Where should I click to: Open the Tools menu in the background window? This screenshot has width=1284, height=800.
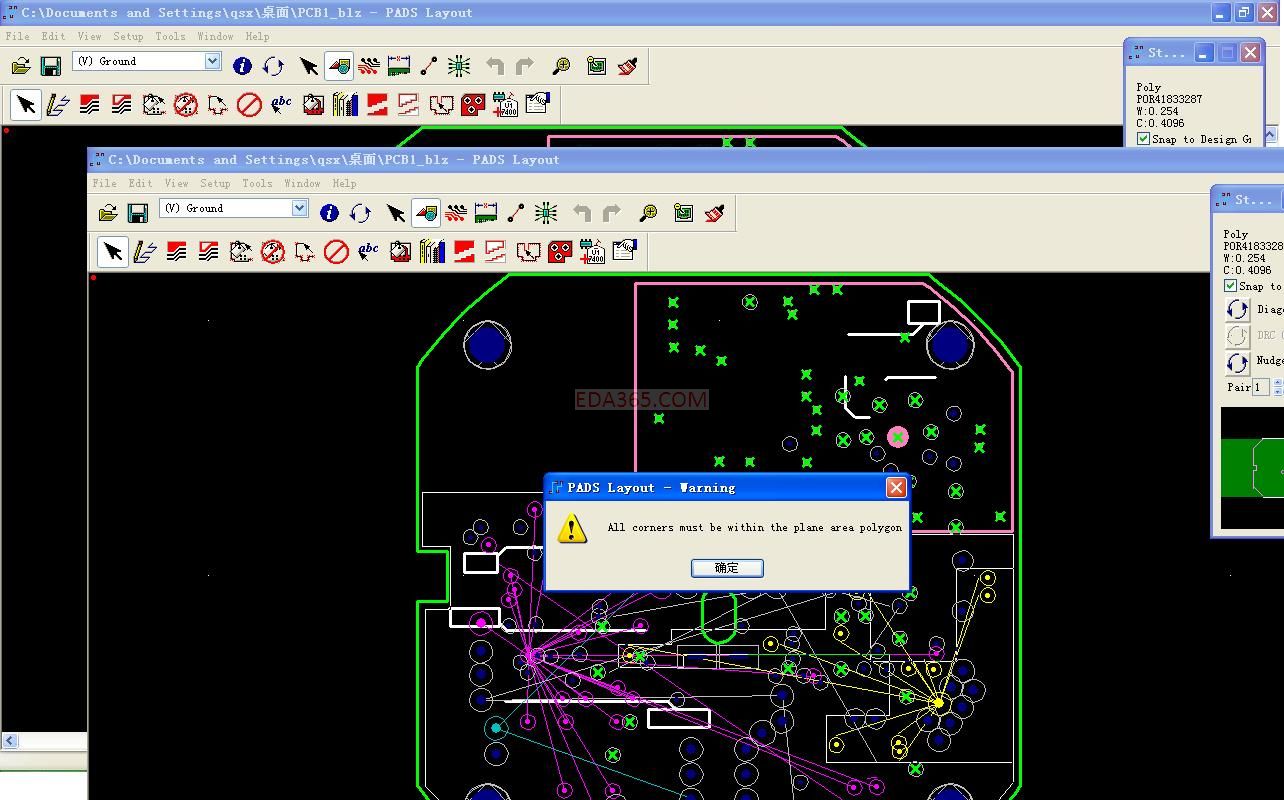coord(169,37)
